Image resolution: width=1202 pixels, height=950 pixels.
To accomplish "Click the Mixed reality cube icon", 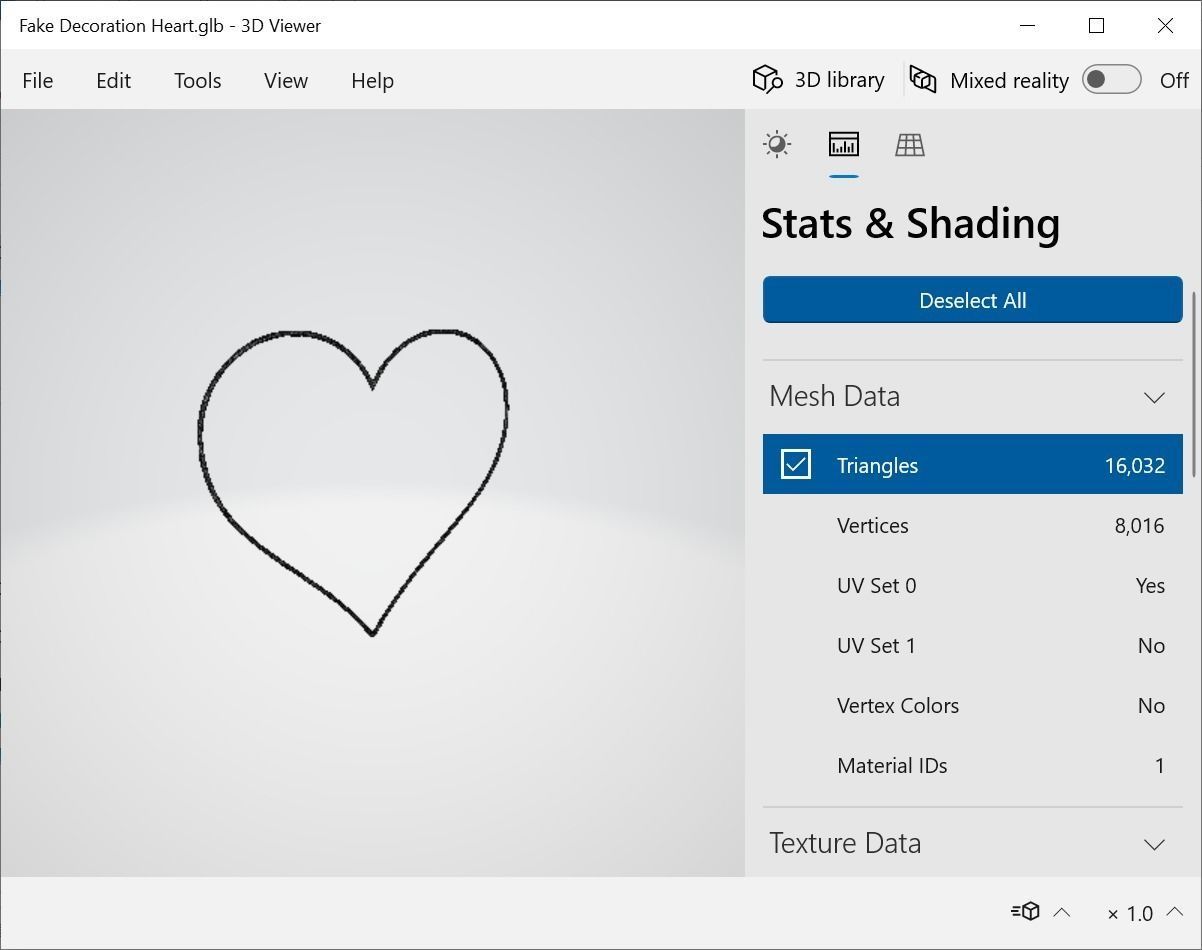I will coord(923,79).
